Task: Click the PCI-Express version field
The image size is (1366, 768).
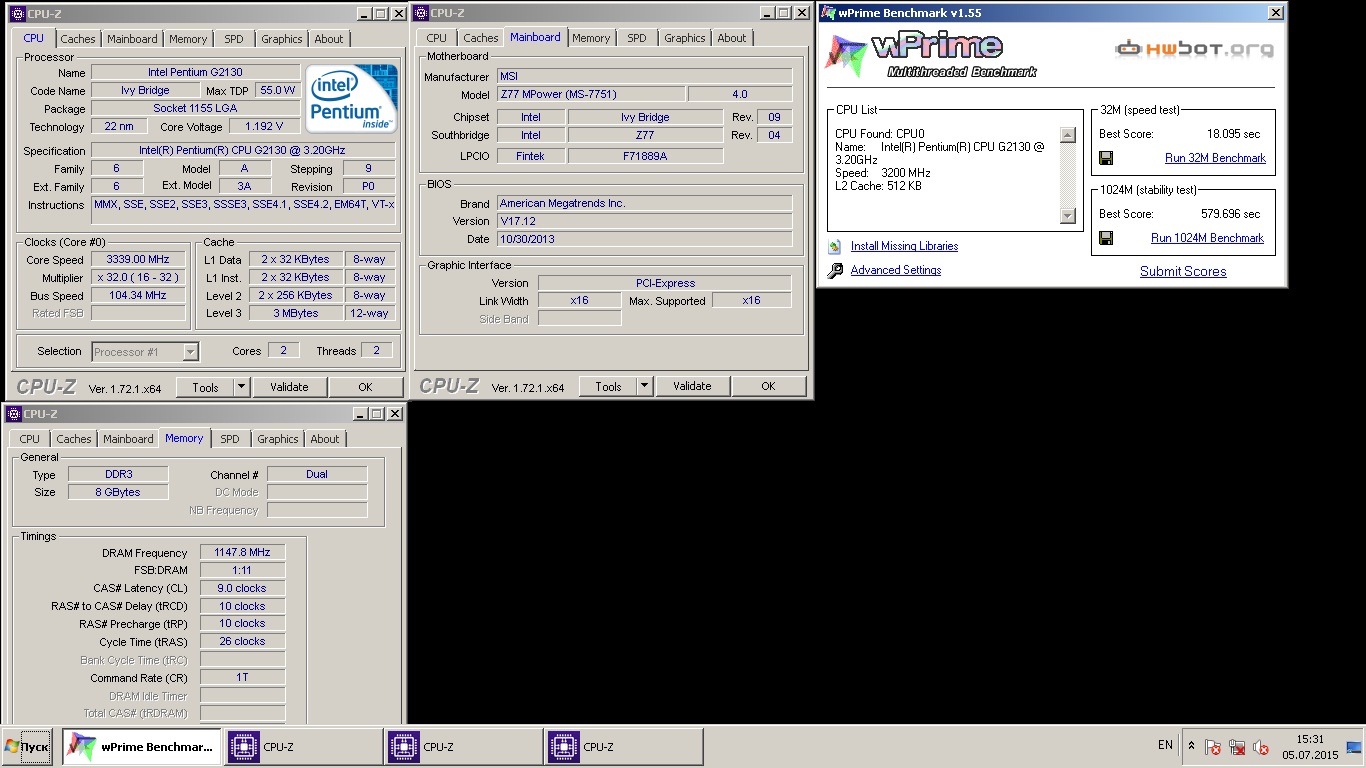Action: tap(665, 283)
